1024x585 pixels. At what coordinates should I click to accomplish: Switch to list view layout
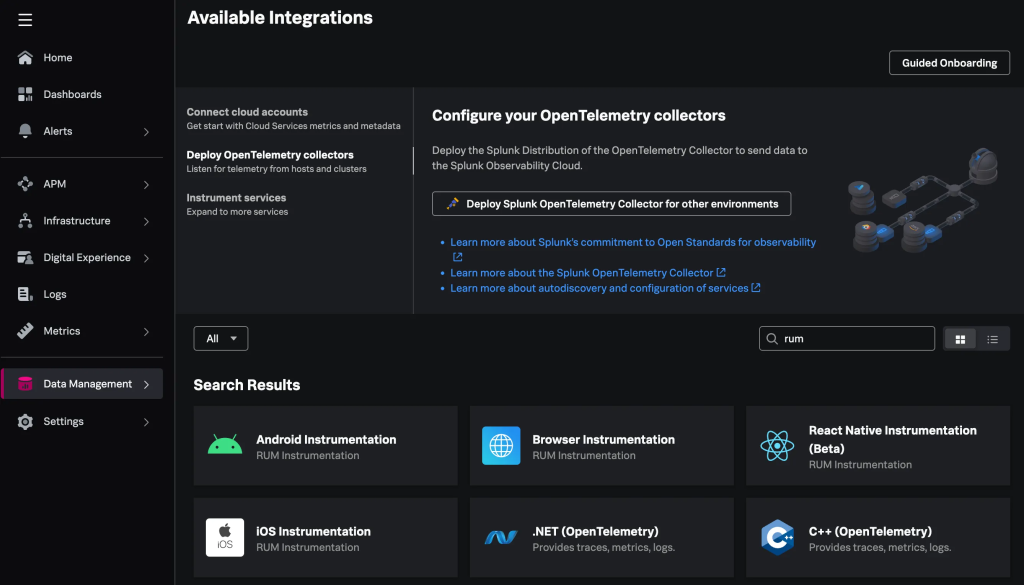tap(992, 339)
